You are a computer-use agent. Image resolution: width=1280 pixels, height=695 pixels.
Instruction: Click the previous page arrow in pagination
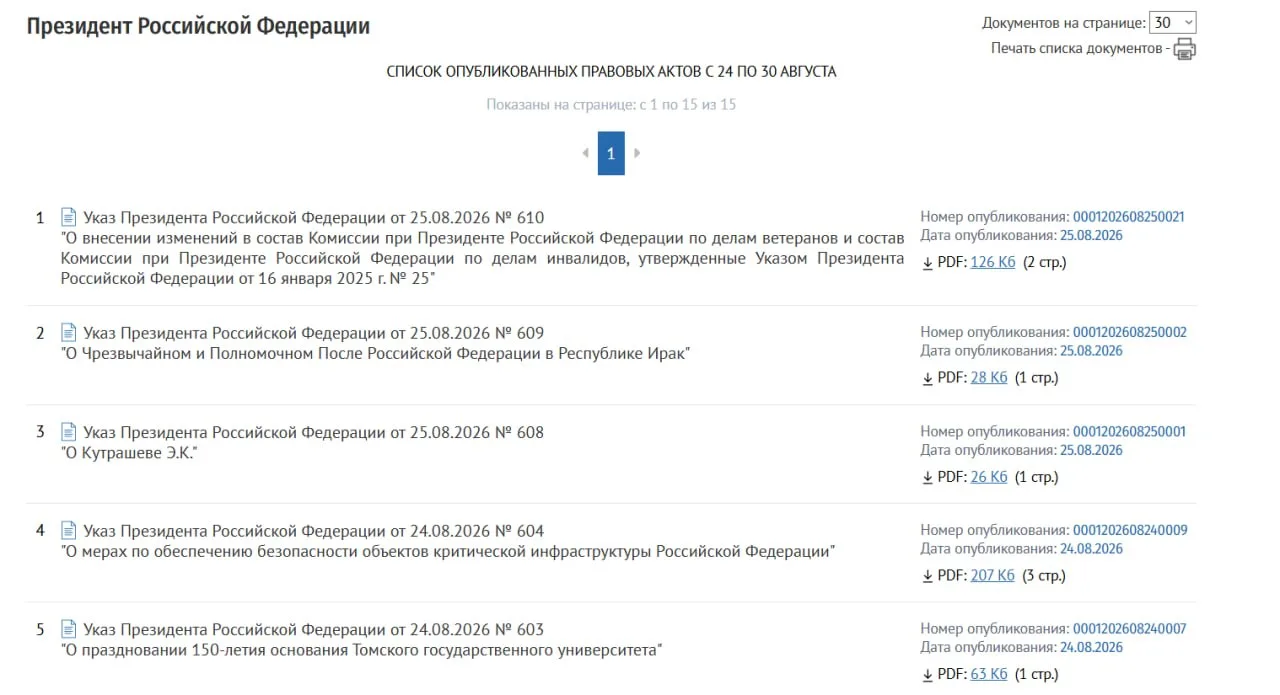click(585, 153)
